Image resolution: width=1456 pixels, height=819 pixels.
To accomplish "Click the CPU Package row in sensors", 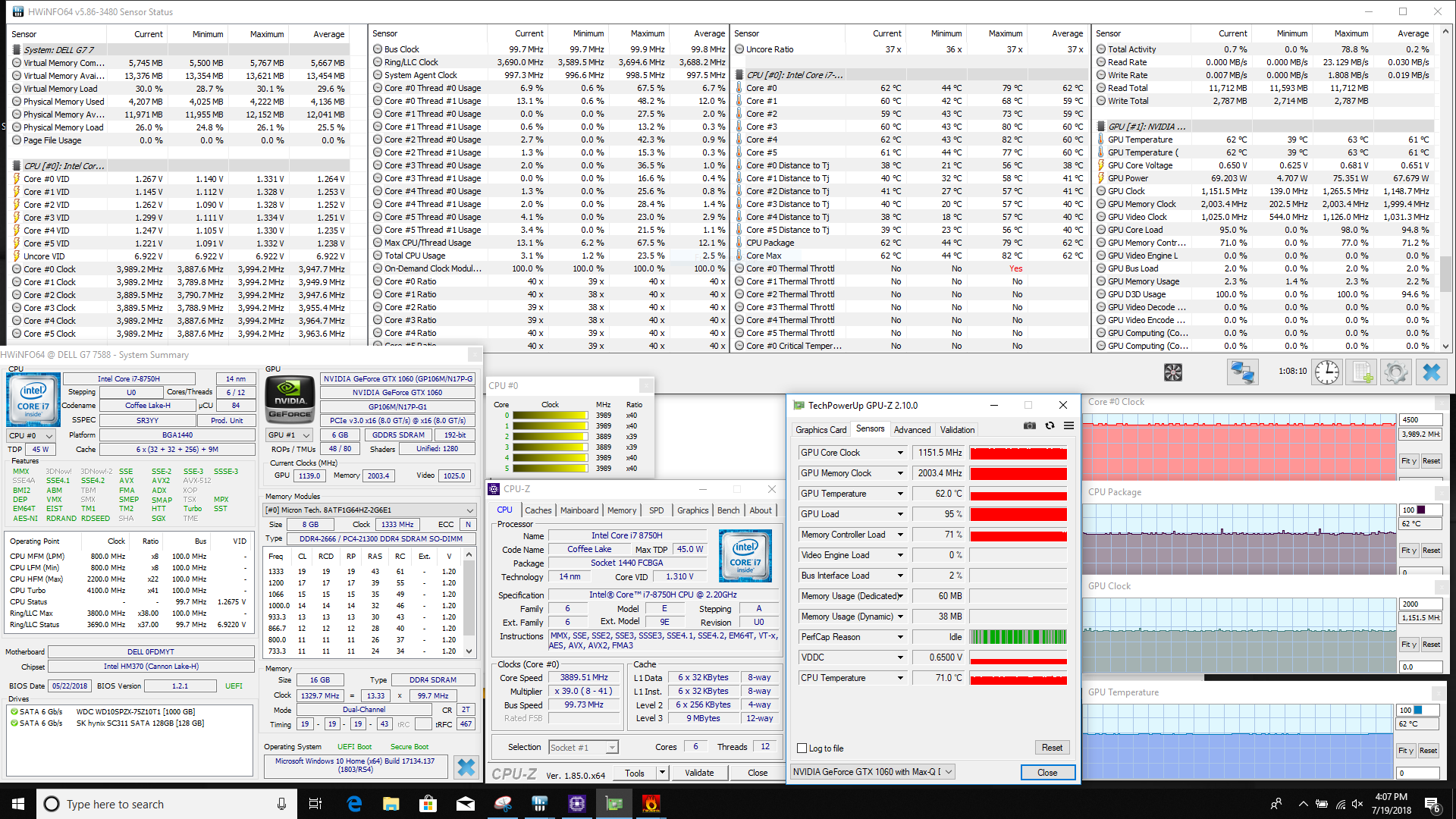I will (910, 243).
